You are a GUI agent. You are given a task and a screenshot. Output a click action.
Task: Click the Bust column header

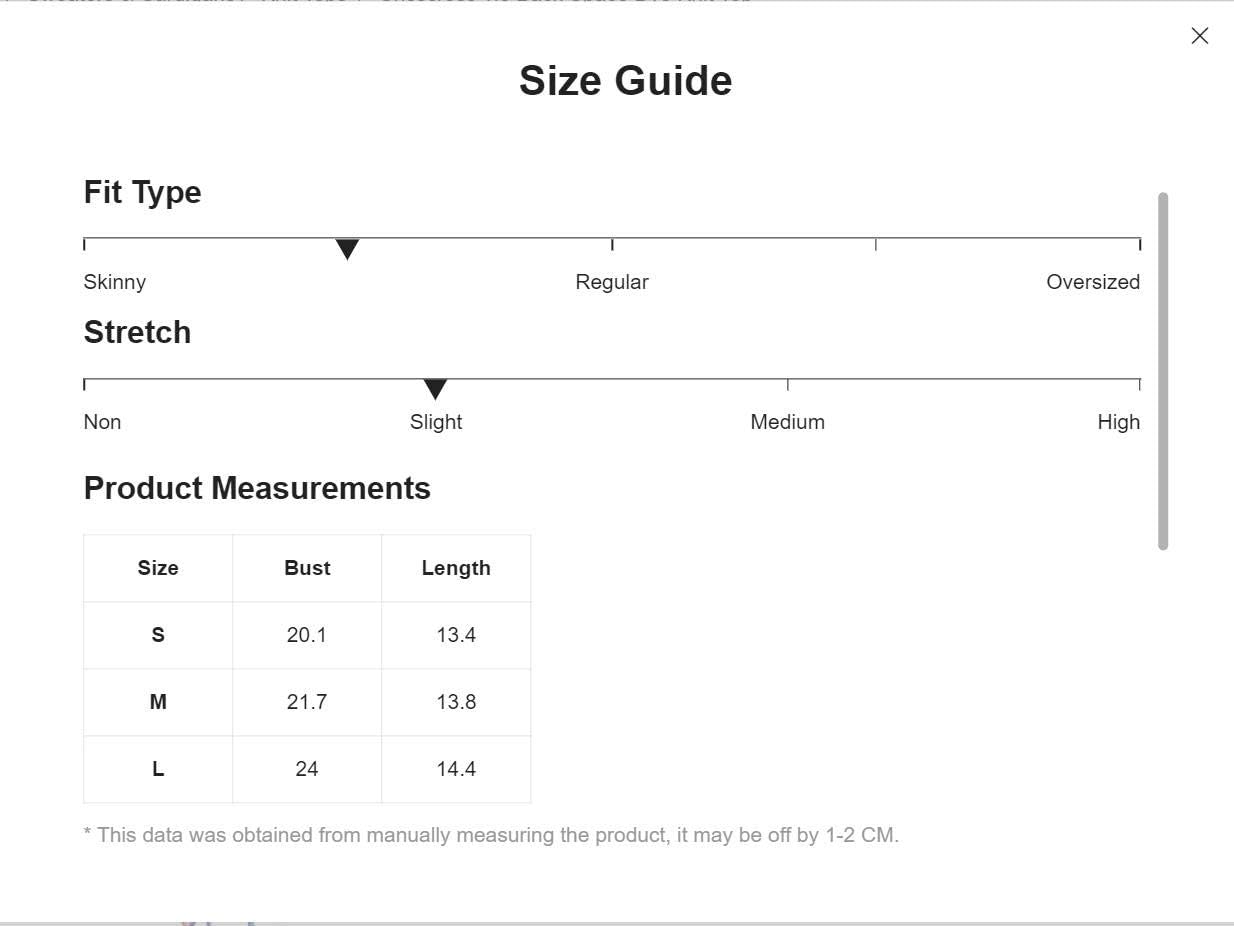pyautogui.click(x=307, y=568)
